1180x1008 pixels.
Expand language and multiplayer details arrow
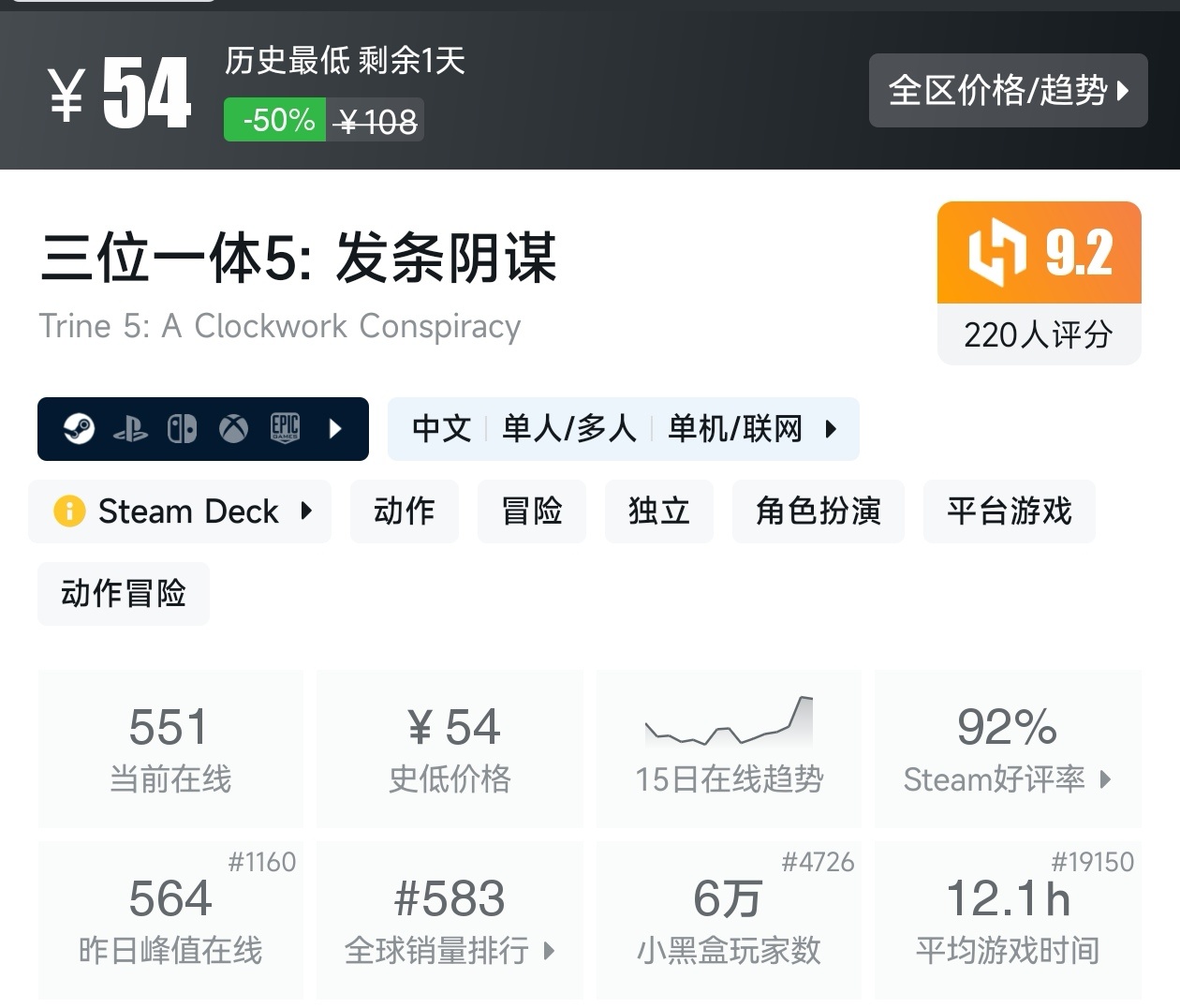coord(831,429)
